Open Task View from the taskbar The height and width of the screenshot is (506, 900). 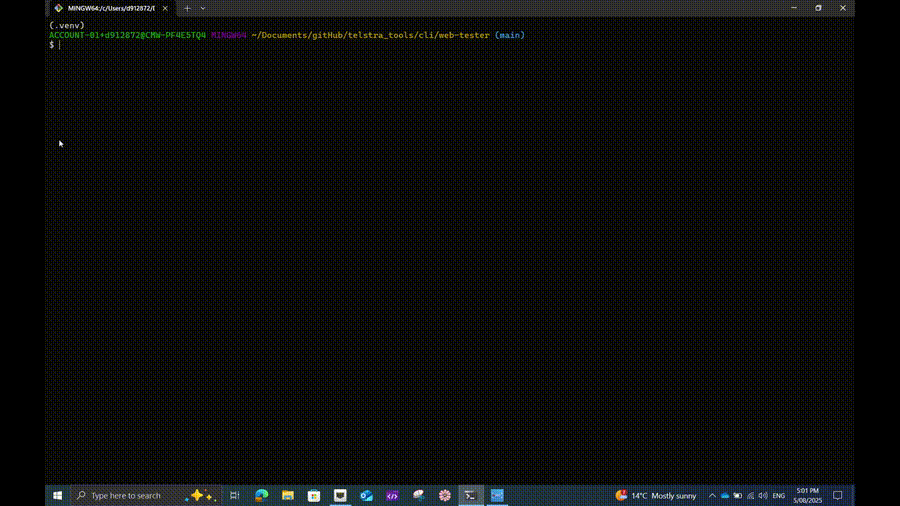(235, 495)
